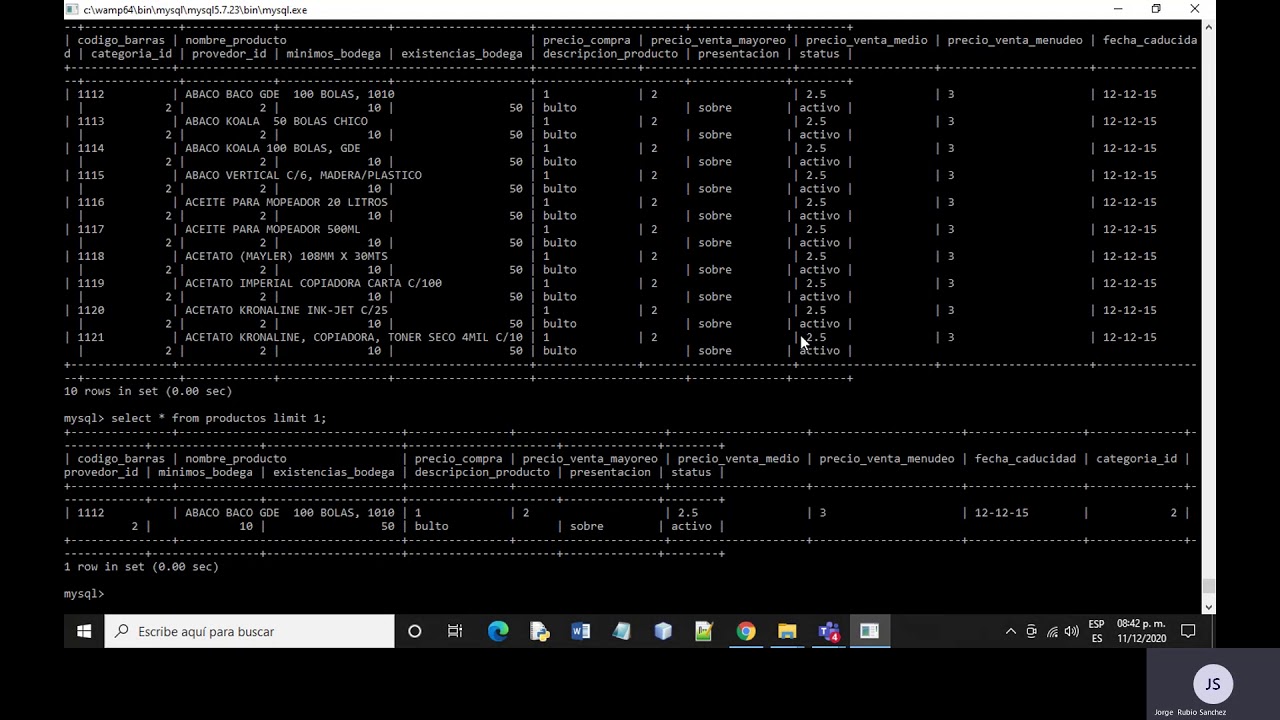Click the final 'mysql>' prompt line
Screen dimensions: 1280x720
pos(84,594)
